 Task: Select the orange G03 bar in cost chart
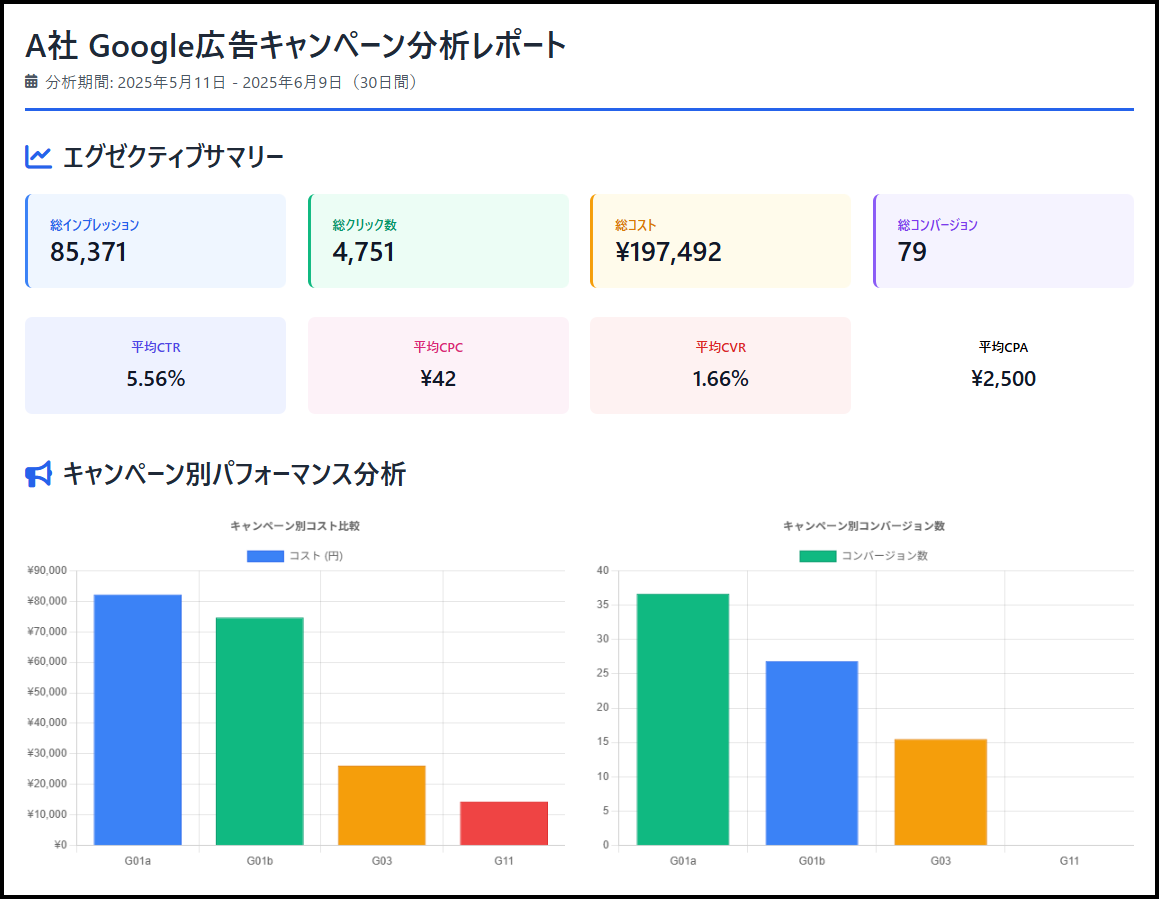(381, 805)
